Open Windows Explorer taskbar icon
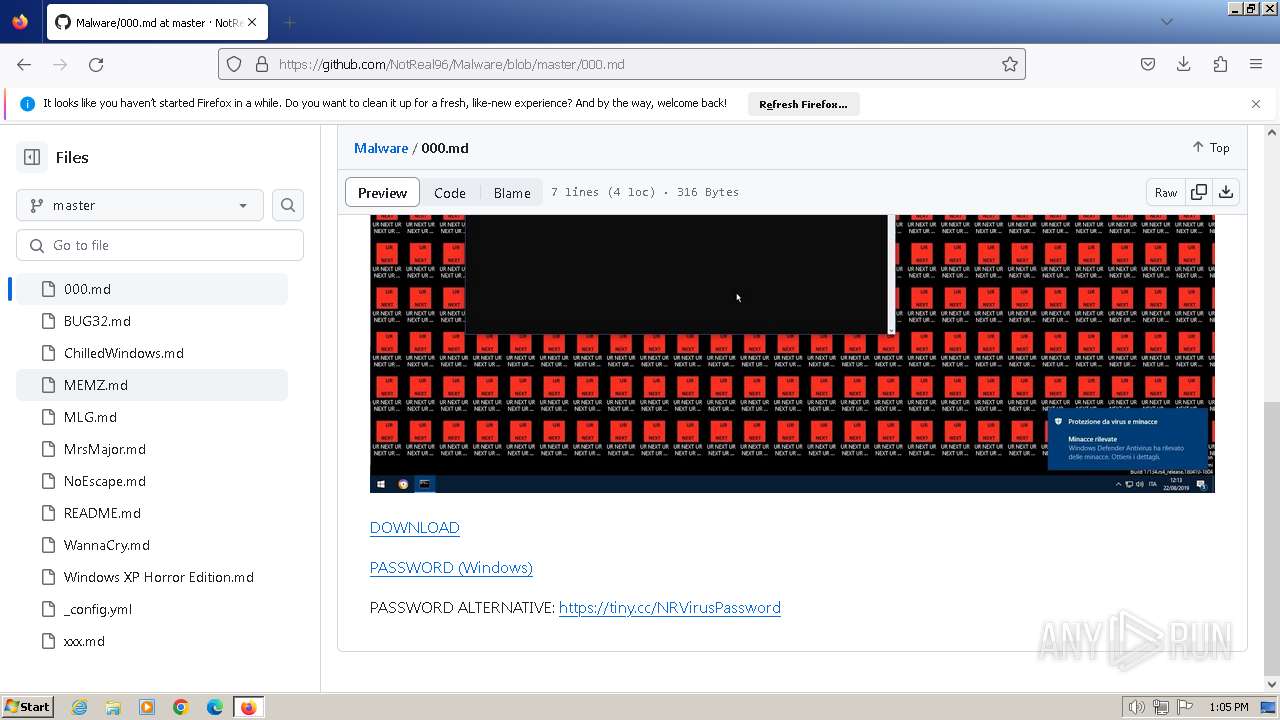This screenshot has height=720, width=1280. pyautogui.click(x=113, y=707)
